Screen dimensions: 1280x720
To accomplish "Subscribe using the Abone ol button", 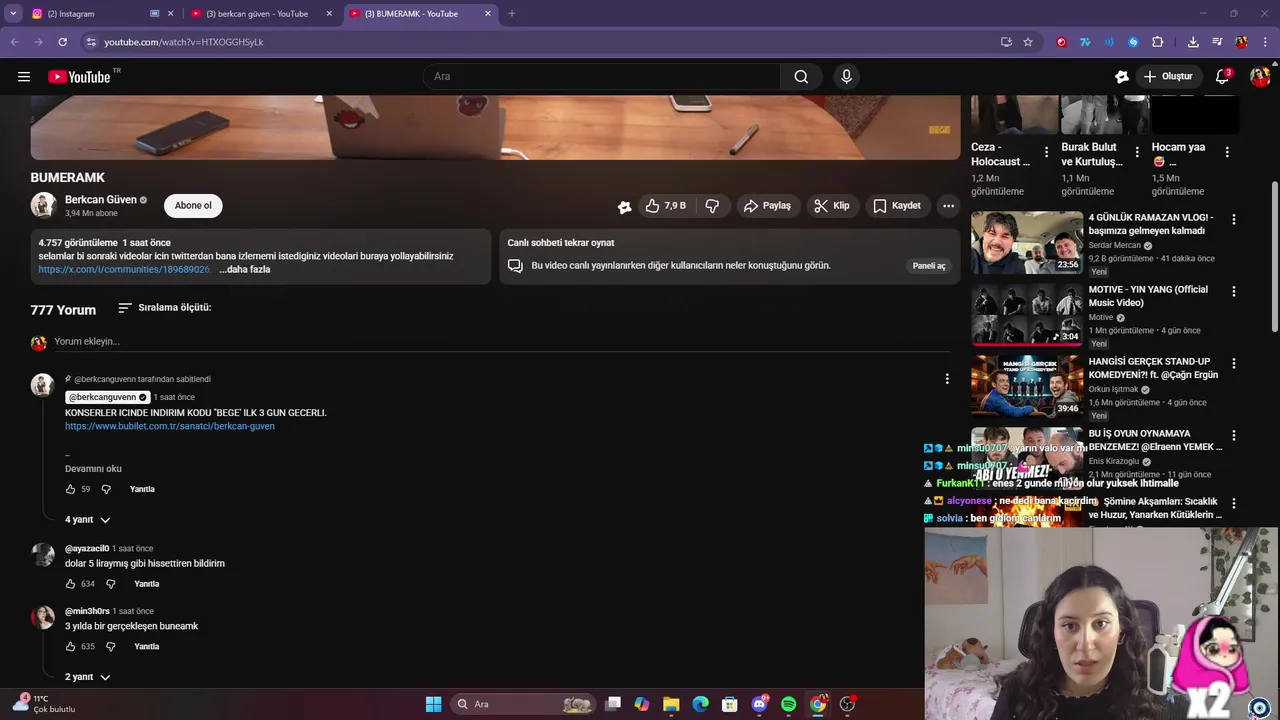I will 193,206.
